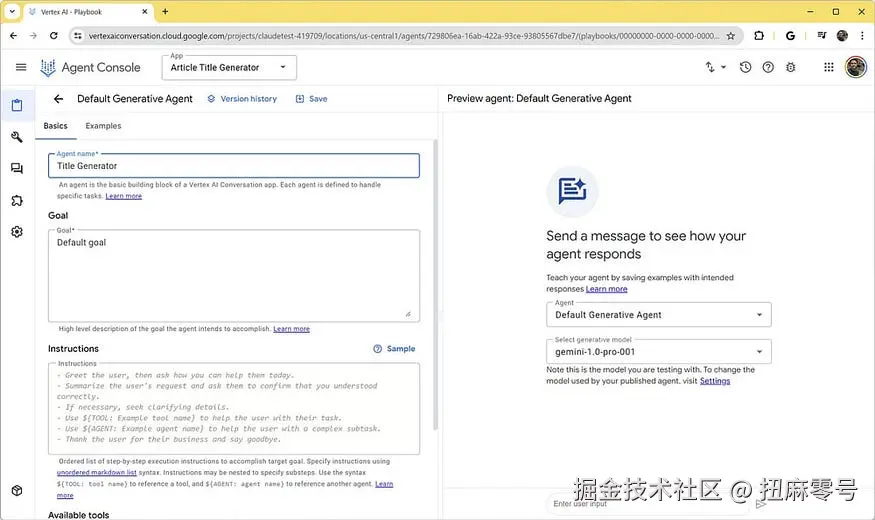875x520 pixels.
Task: View site information icon in address bar
Action: coord(78,36)
